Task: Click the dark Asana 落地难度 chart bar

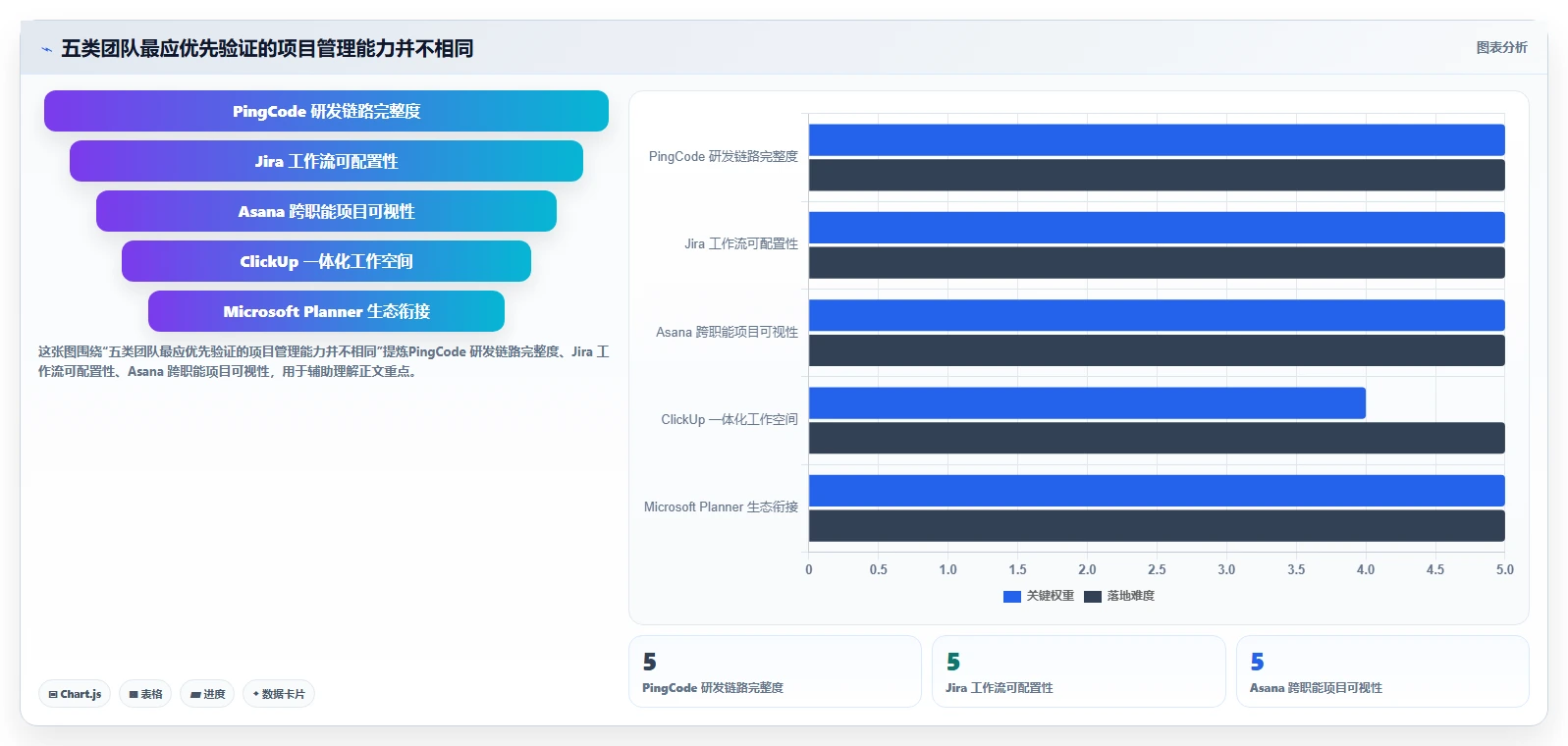Action: pos(1157,350)
